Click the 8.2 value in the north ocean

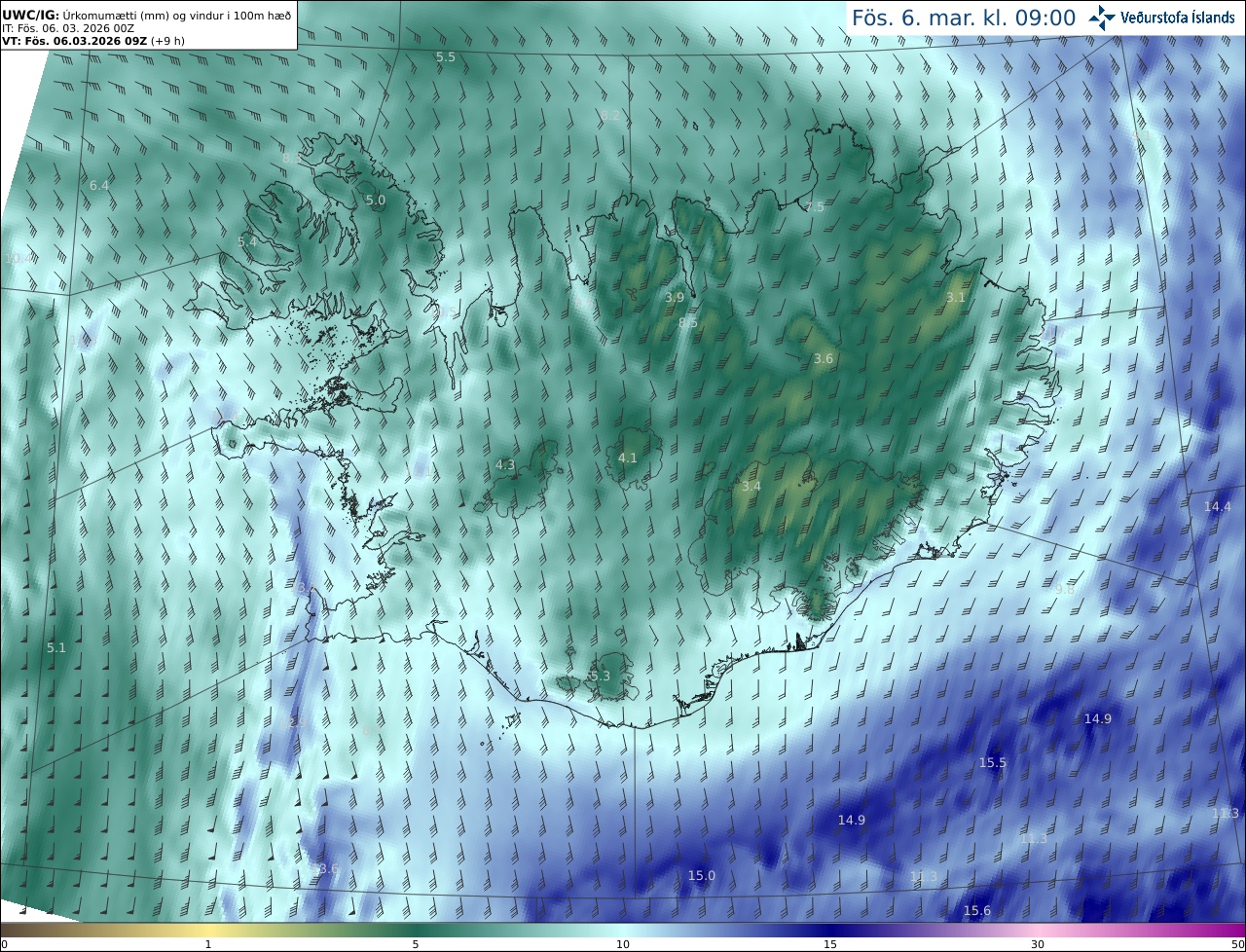pyautogui.click(x=610, y=115)
